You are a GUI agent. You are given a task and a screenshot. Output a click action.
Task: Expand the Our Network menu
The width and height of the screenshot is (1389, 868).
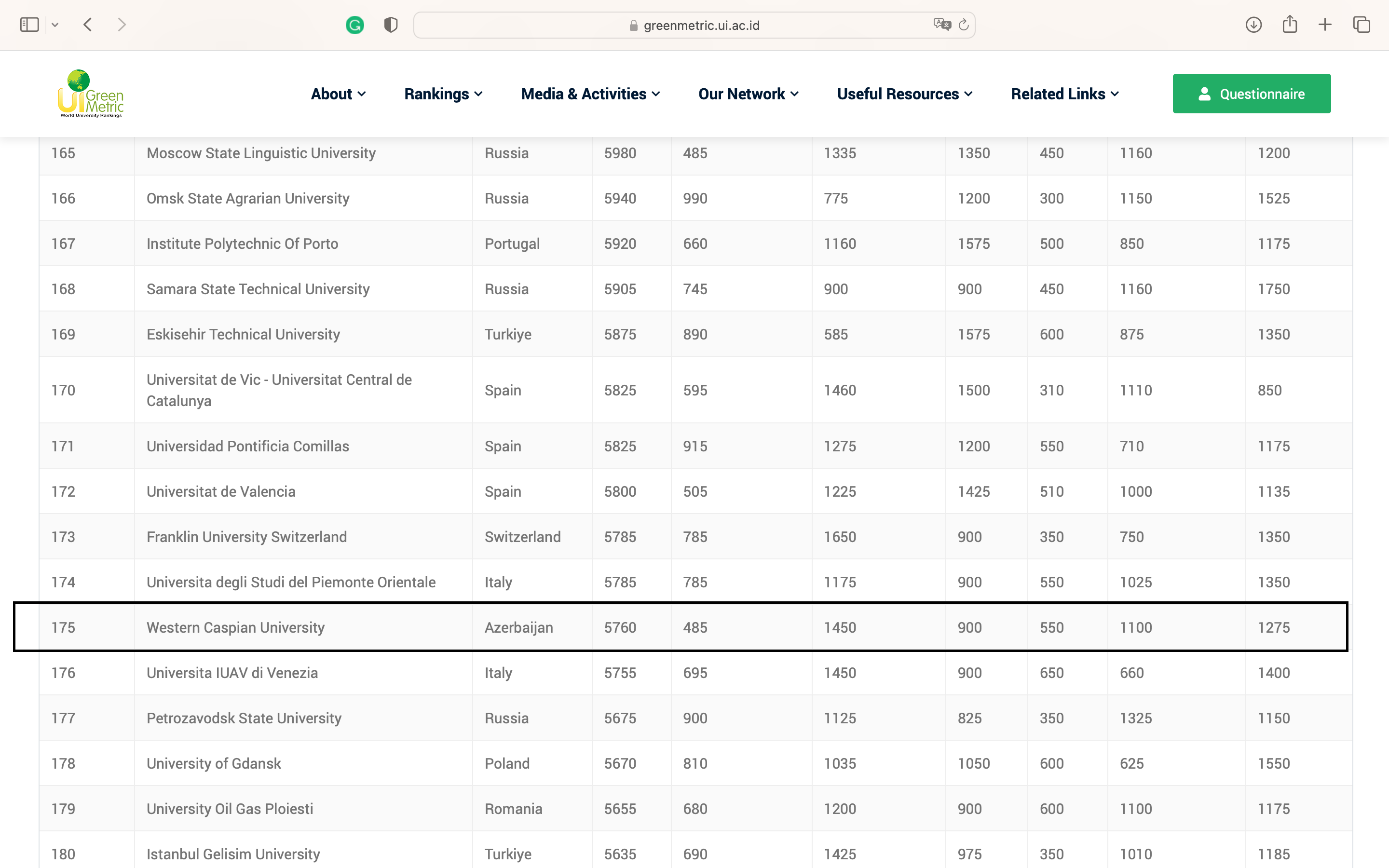pos(748,94)
